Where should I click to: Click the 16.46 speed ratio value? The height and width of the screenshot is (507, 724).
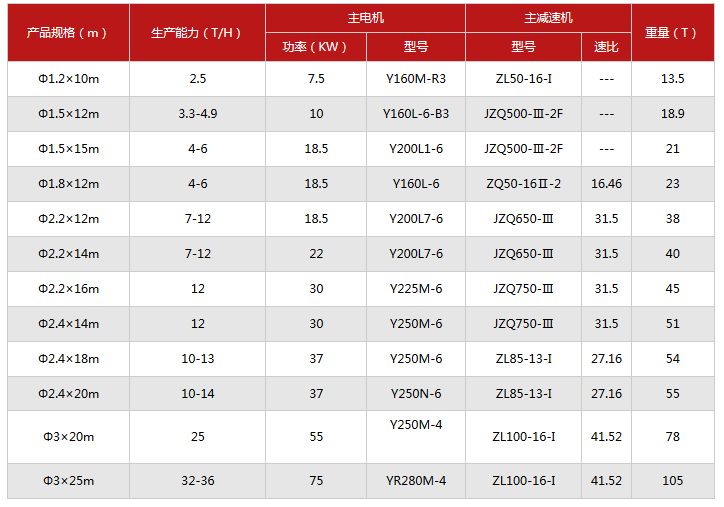(606, 184)
